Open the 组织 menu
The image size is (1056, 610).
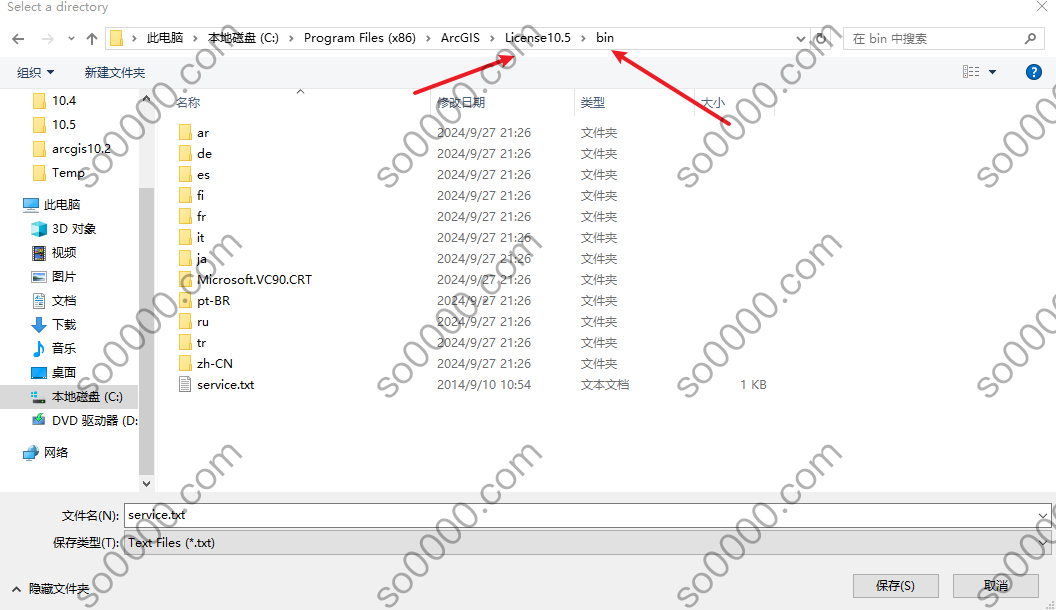[35, 72]
